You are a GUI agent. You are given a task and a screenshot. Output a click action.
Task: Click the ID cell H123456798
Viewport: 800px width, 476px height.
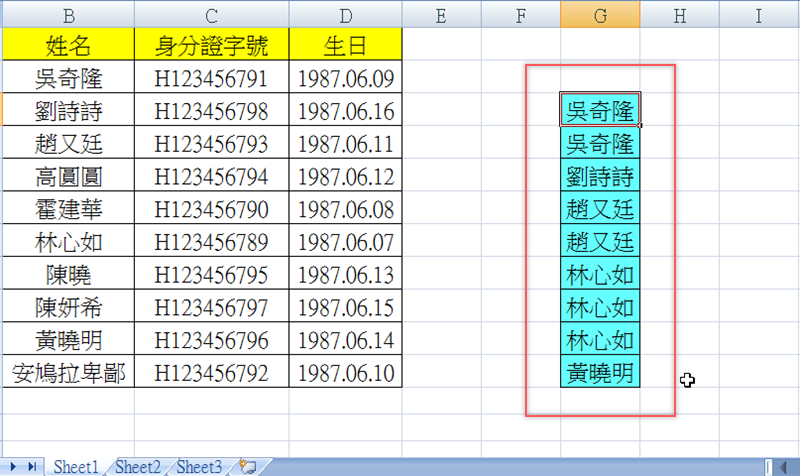pyautogui.click(x=212, y=110)
